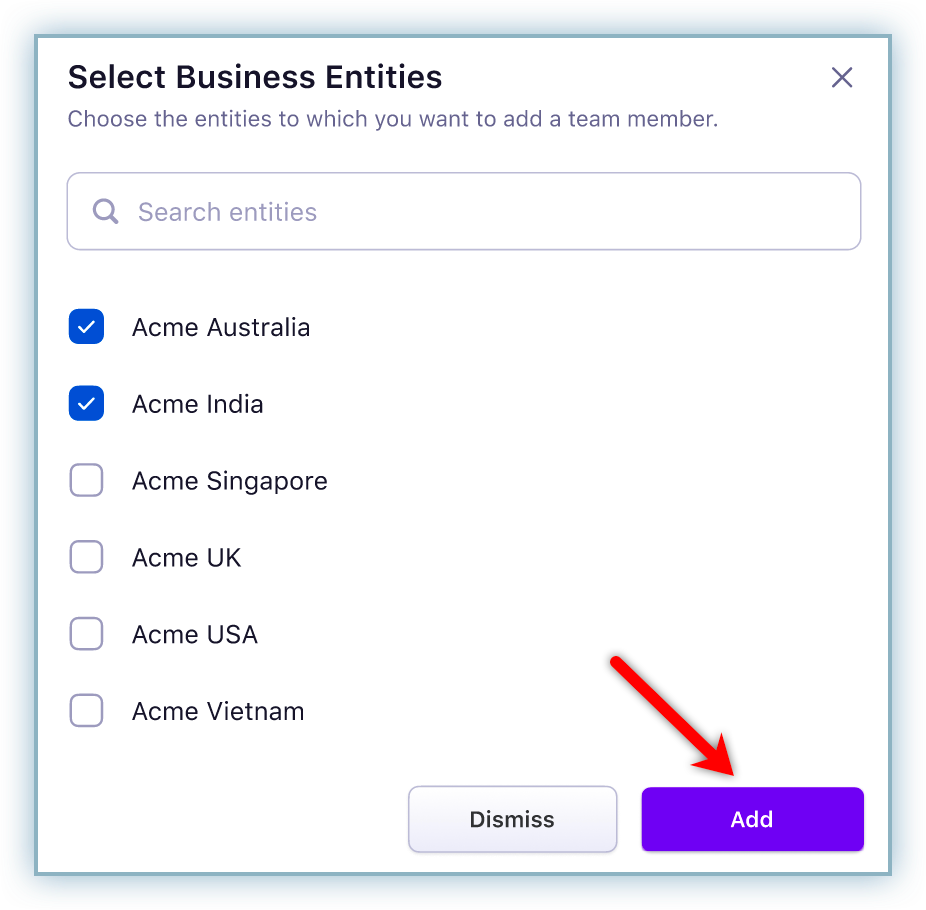This screenshot has width=926, height=910.
Task: Click the Acme UK entity label
Action: click(187, 557)
